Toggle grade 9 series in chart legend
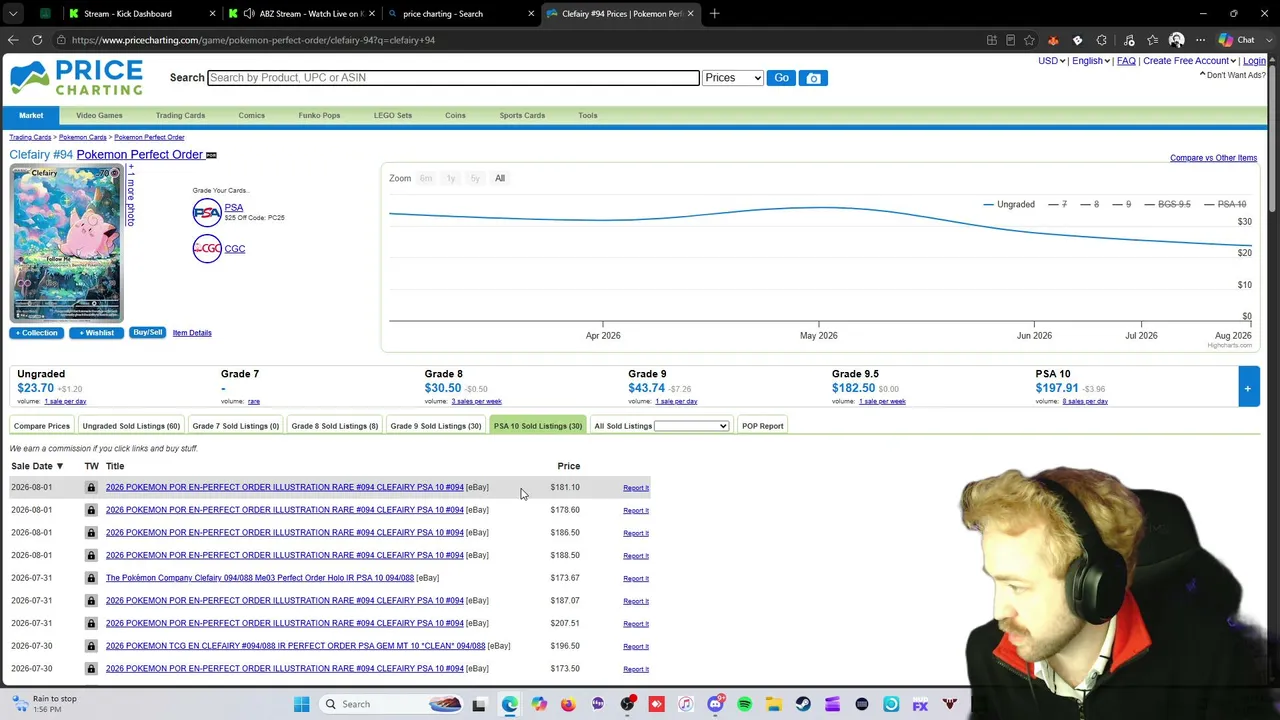This screenshot has width=1280, height=720. (1121, 204)
